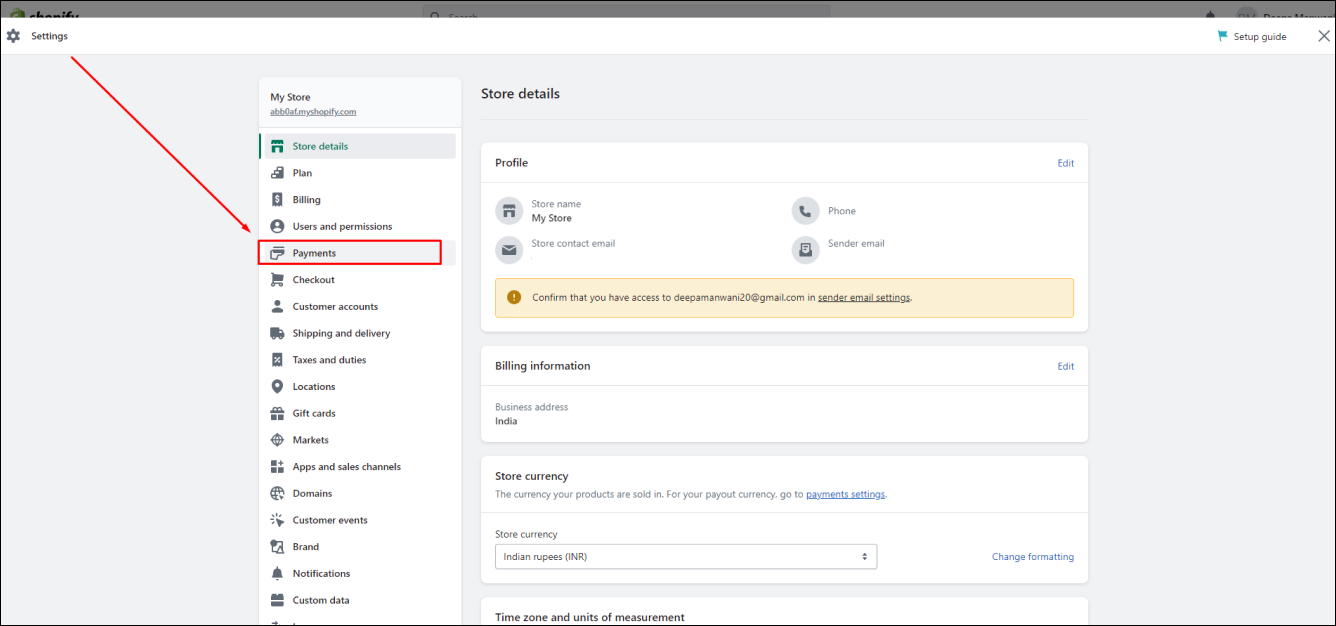Open the payments settings link
The width and height of the screenshot is (1336, 626).
click(x=846, y=494)
